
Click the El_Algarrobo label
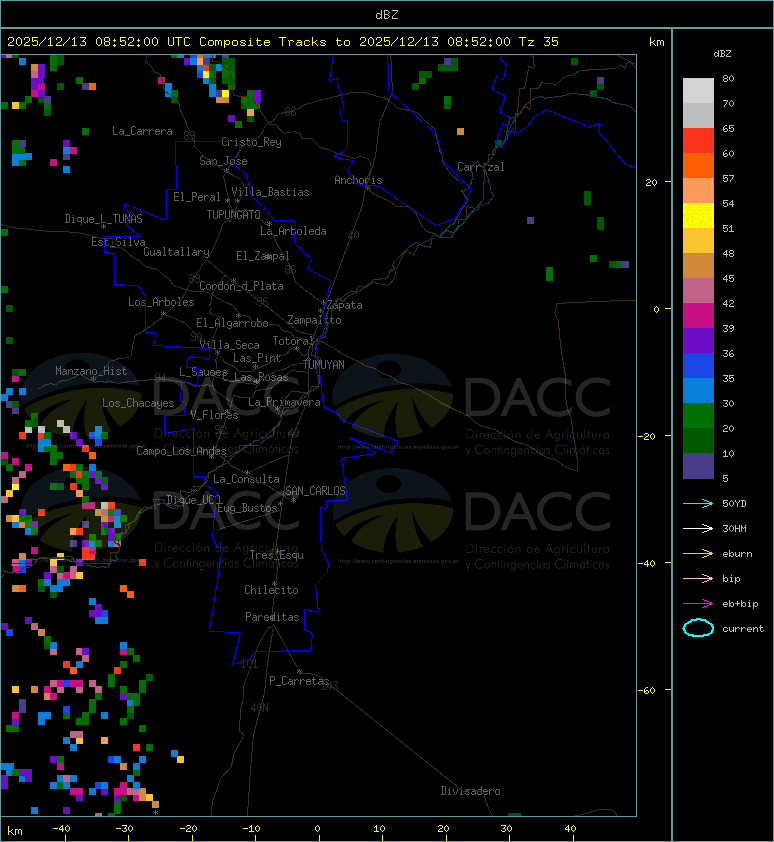(232, 323)
